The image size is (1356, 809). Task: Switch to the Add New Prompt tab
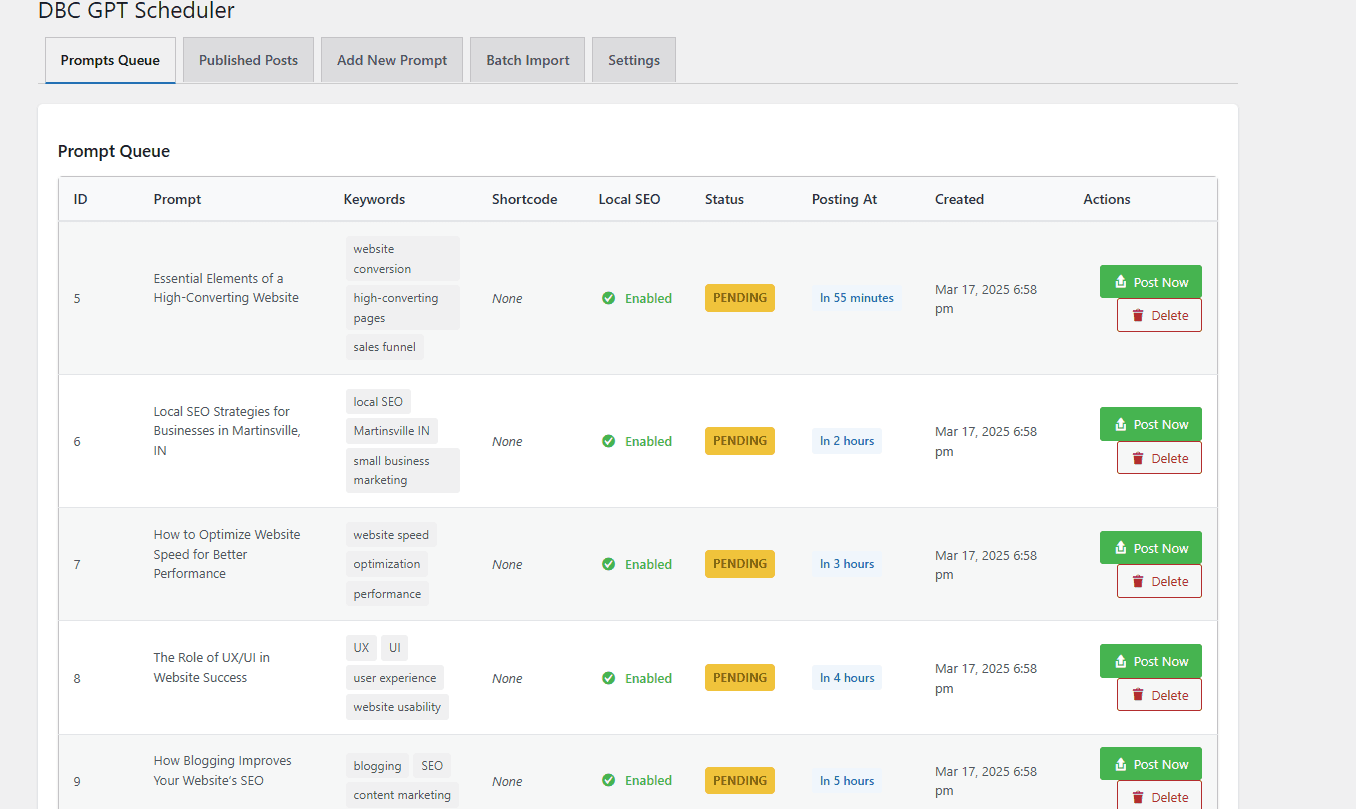click(392, 60)
